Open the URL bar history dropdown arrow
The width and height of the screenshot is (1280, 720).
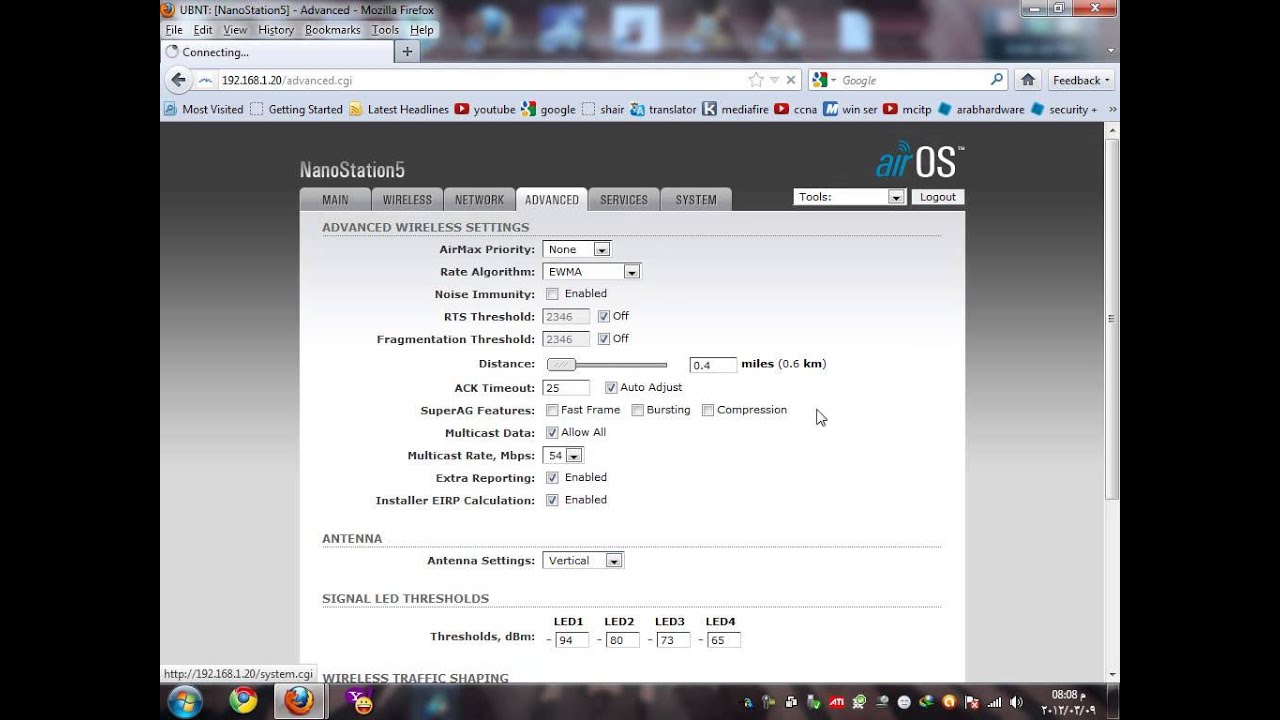(x=774, y=80)
